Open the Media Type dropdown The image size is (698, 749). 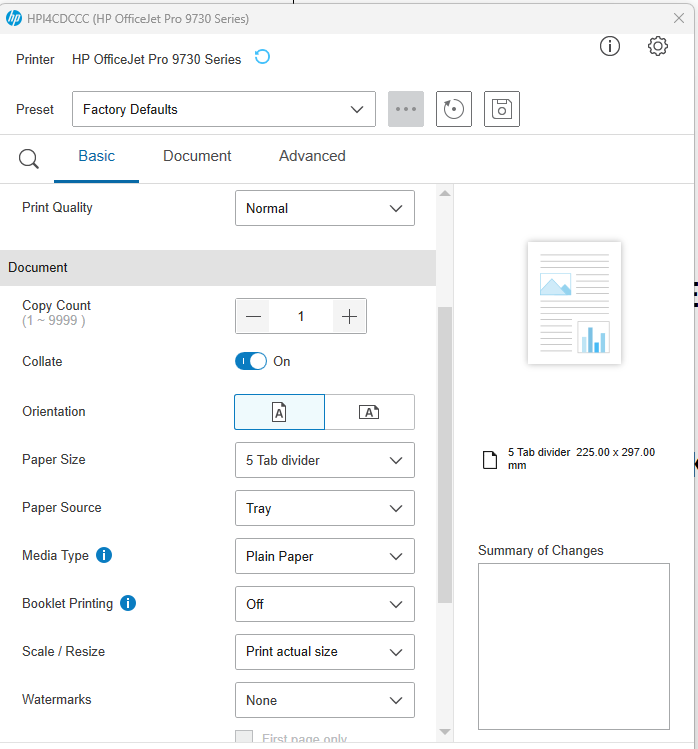(x=325, y=556)
